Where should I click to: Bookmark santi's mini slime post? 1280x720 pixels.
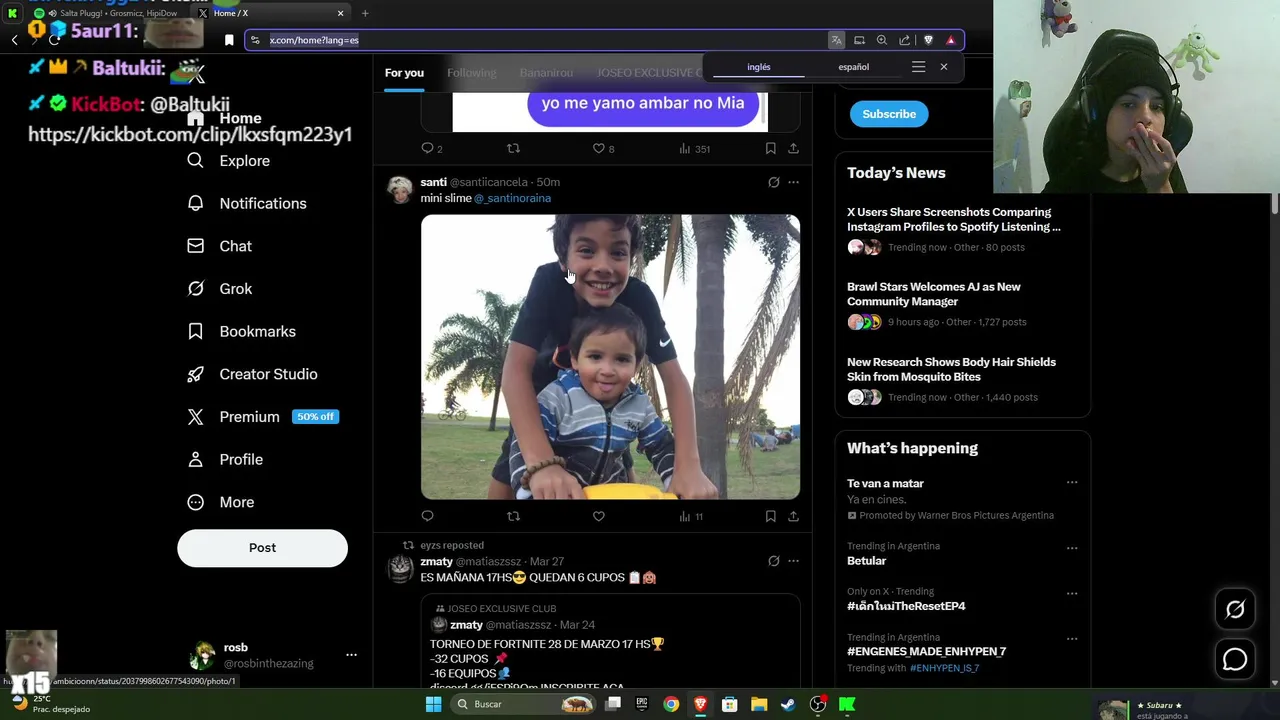[x=770, y=516]
